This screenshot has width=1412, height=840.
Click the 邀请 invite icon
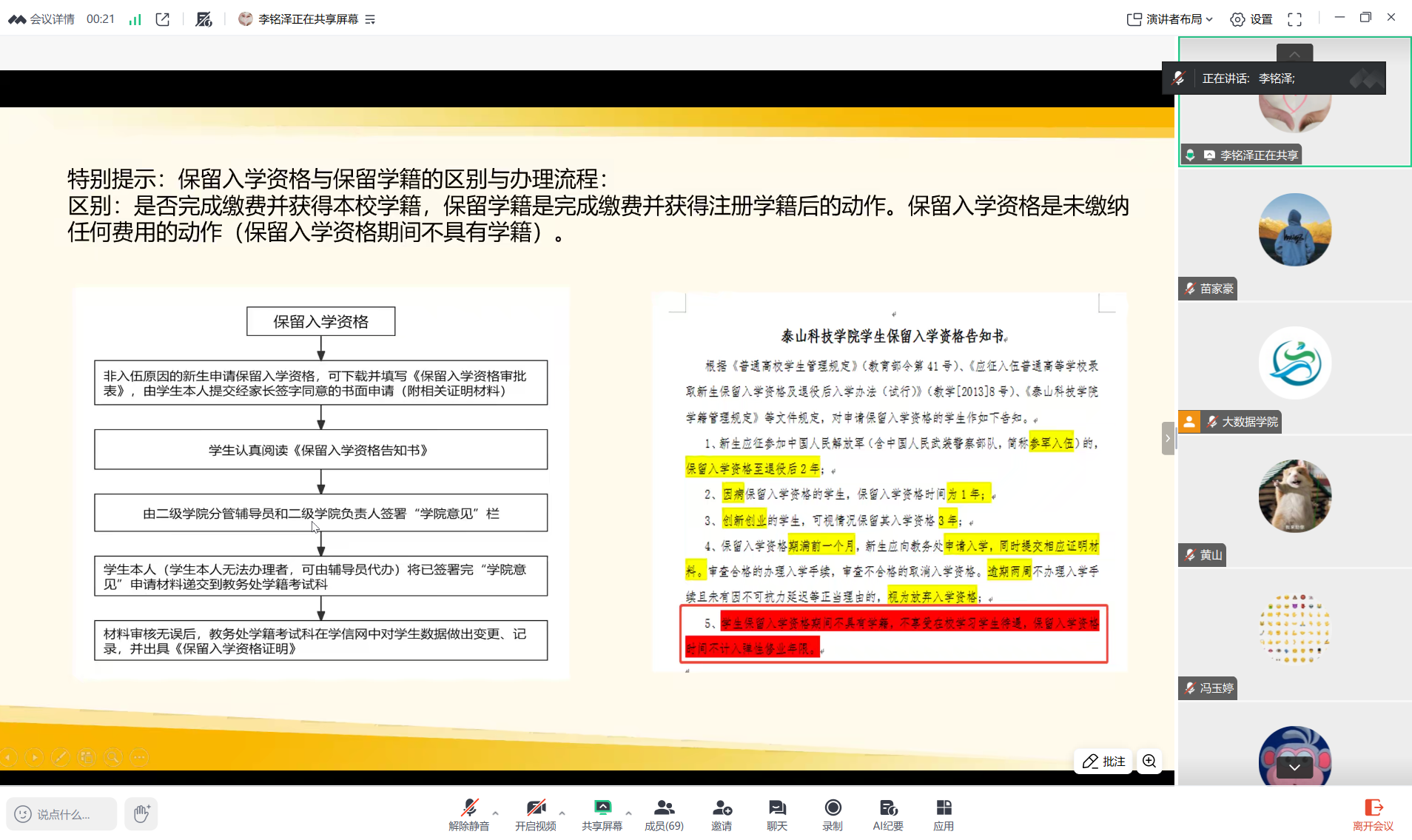[722, 814]
